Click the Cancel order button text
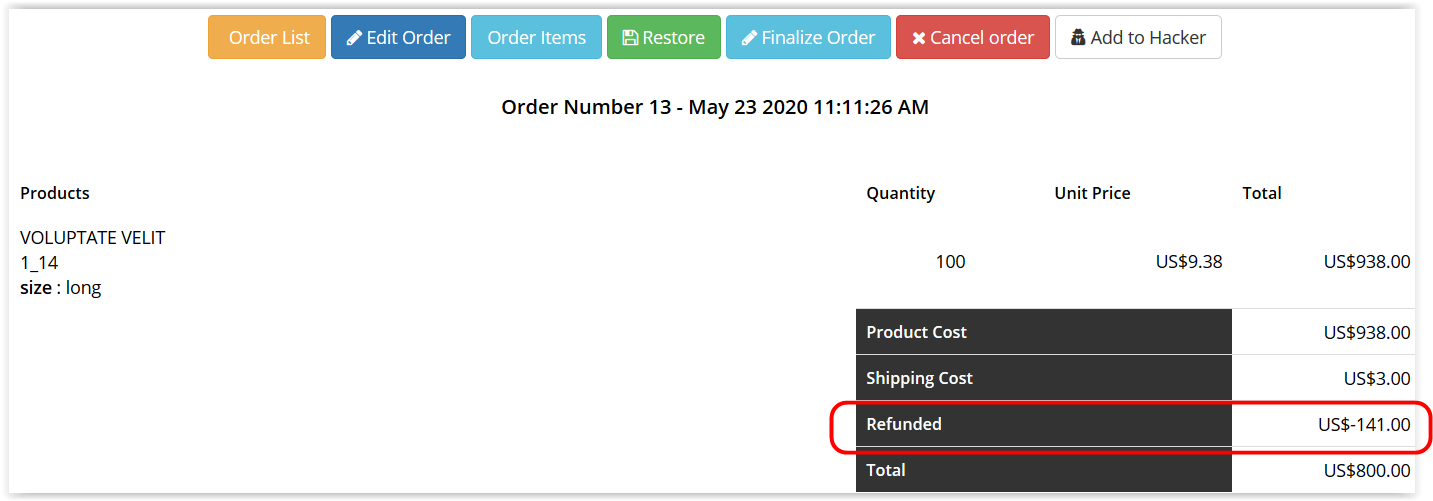Screen dimensions: 1433x501 982,38
